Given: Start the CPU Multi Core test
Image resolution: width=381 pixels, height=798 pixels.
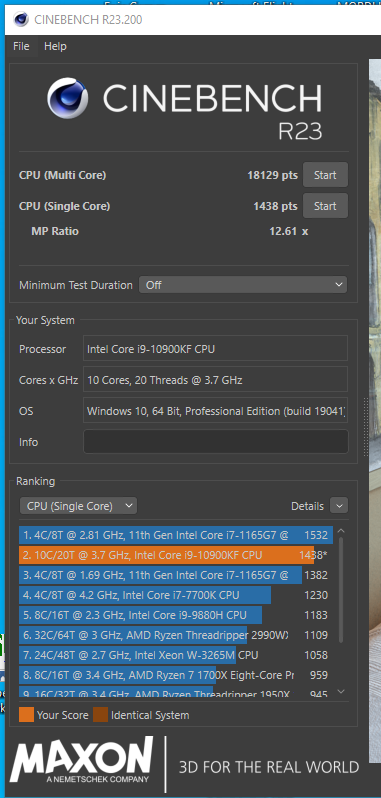Looking at the screenshot, I should coord(326,175).
